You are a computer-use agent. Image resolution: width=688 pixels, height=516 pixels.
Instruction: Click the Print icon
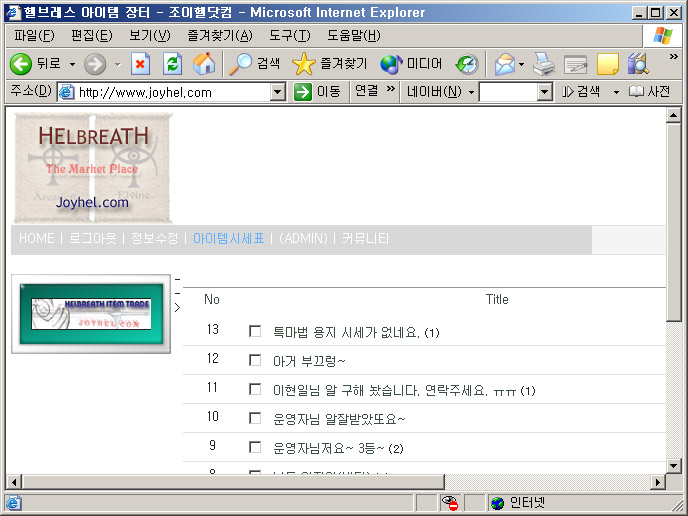[543, 64]
